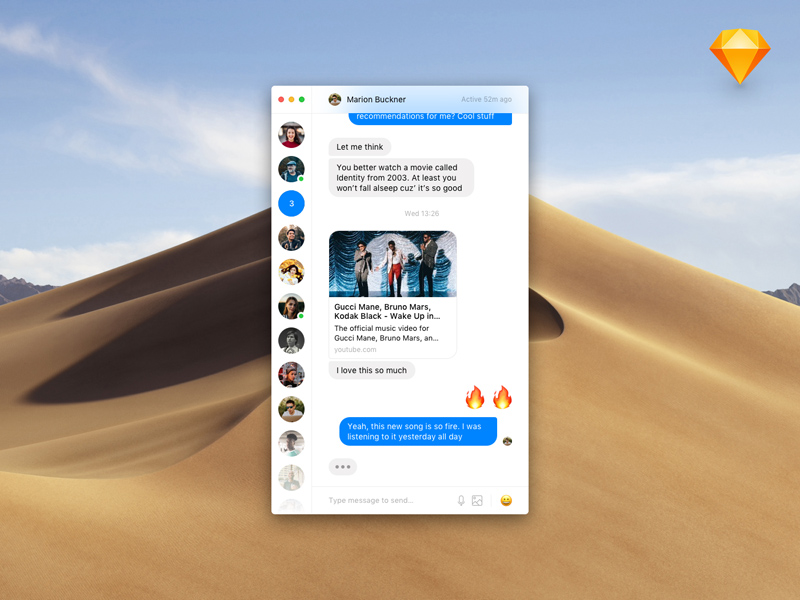The image size is (800, 600).
Task: Click the contact avatar with the green online dot
Action: coord(290,168)
